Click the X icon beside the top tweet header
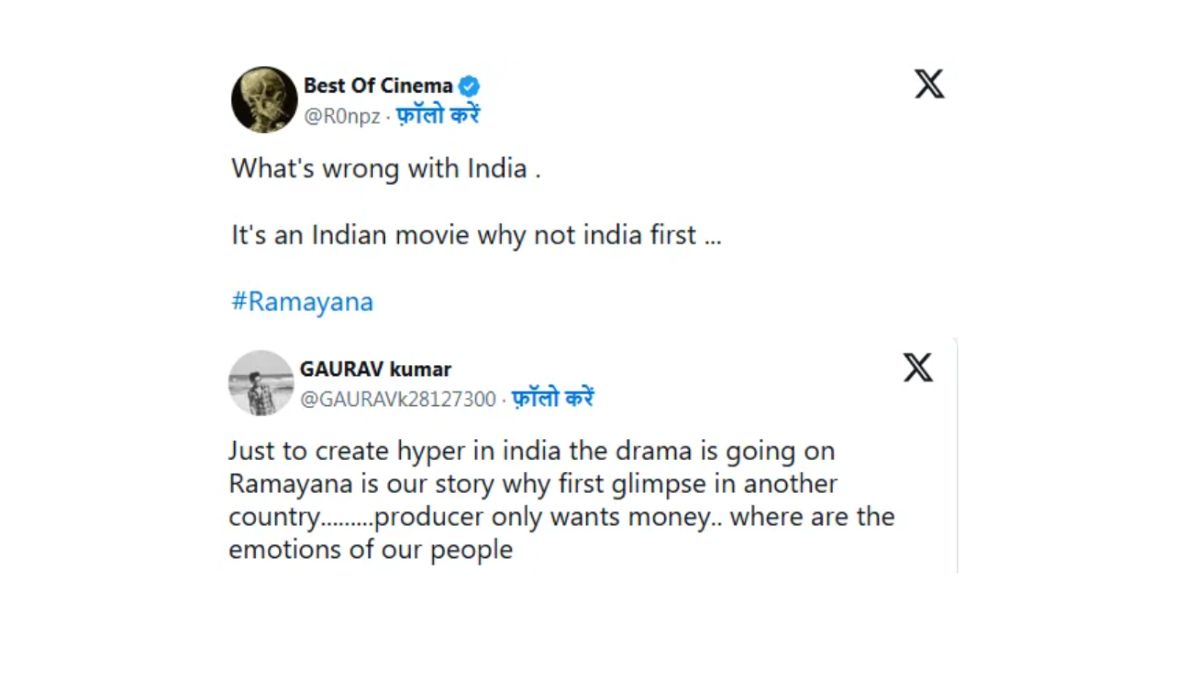Image resolution: width=1200 pixels, height=675 pixels. pyautogui.click(x=929, y=84)
